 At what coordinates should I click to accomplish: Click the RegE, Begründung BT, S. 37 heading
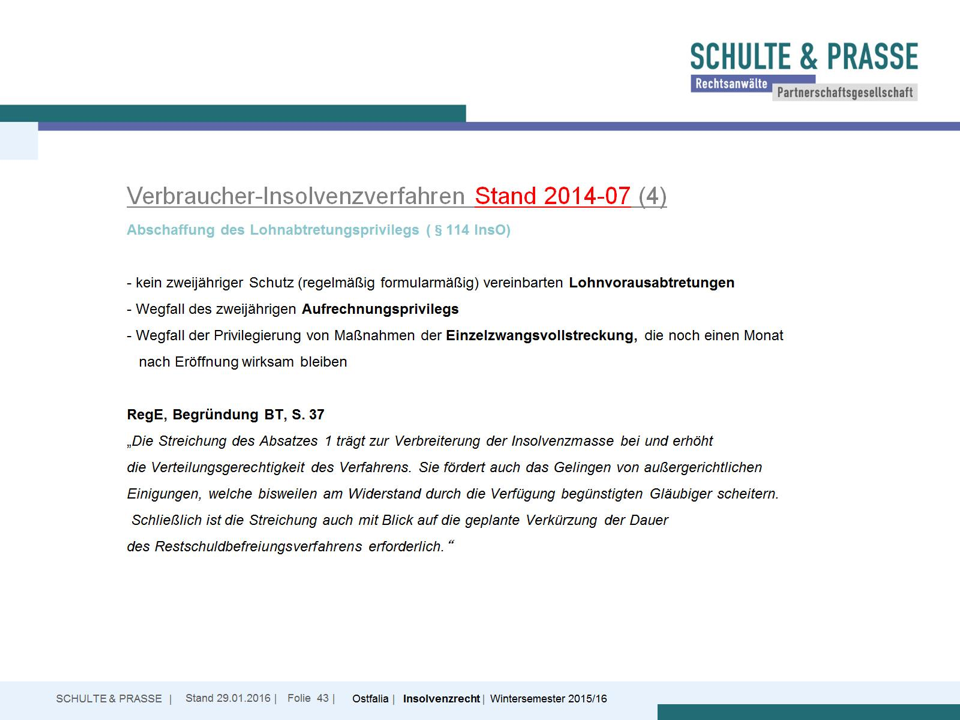pyautogui.click(x=225, y=414)
